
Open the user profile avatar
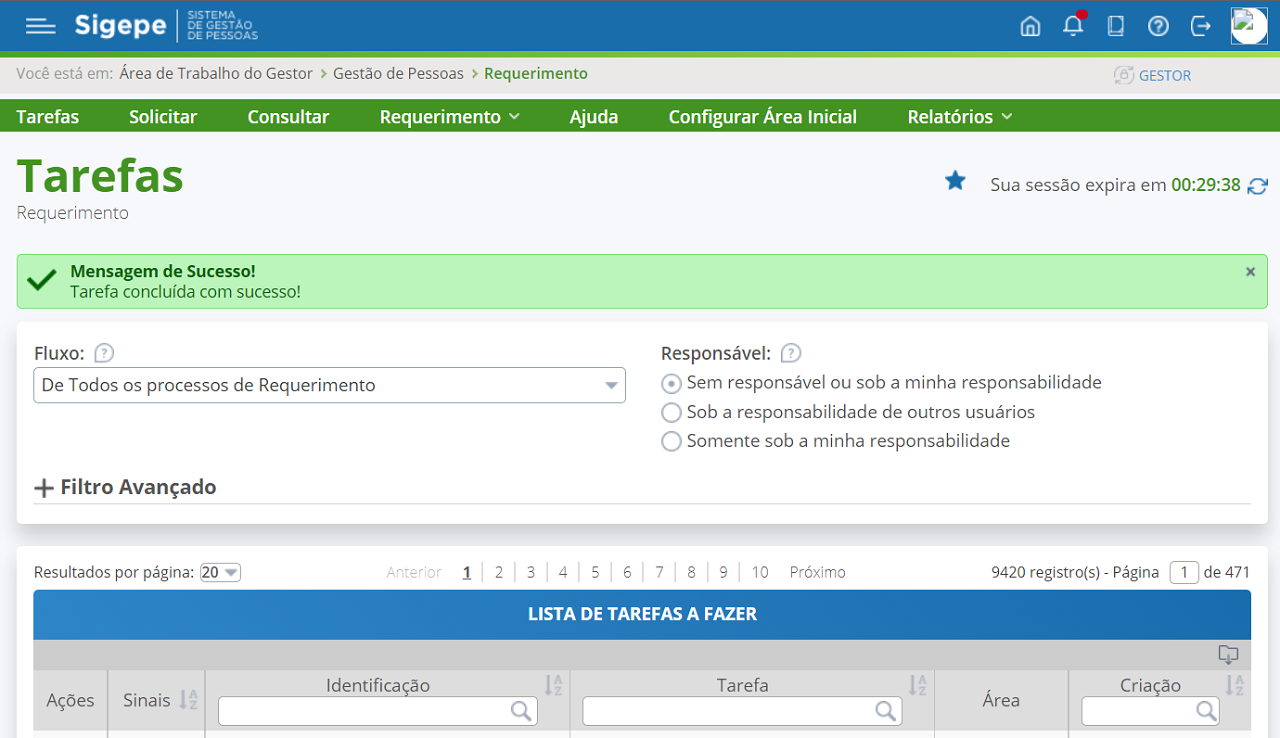point(1249,26)
